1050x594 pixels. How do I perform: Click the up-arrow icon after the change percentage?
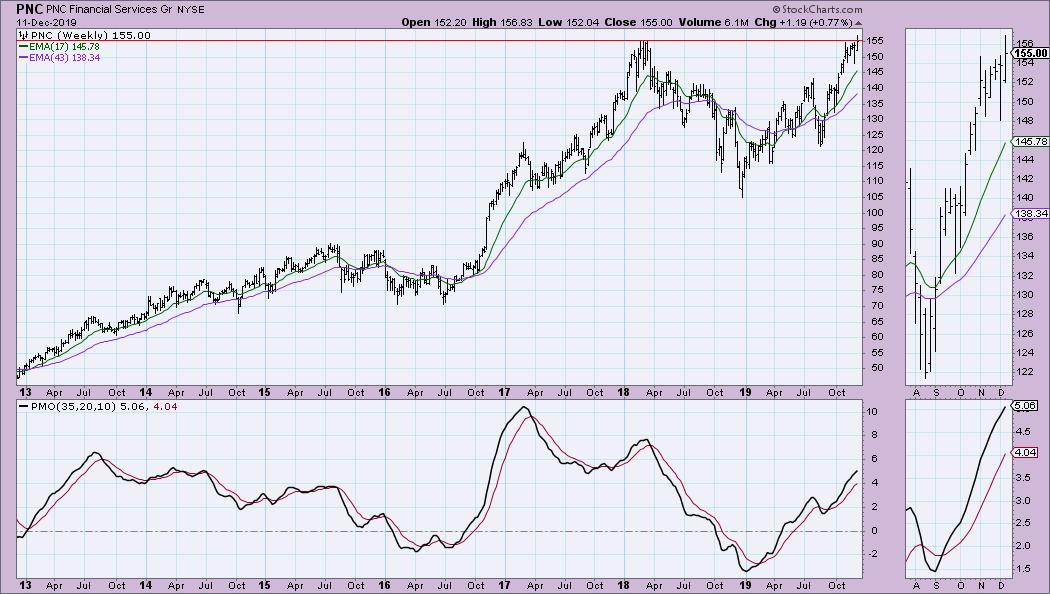point(858,23)
